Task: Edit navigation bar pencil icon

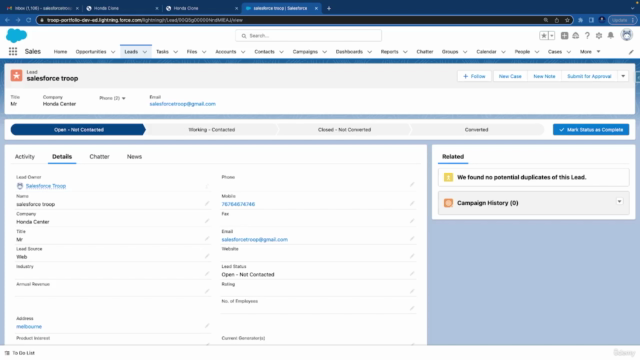Action: pos(631,52)
